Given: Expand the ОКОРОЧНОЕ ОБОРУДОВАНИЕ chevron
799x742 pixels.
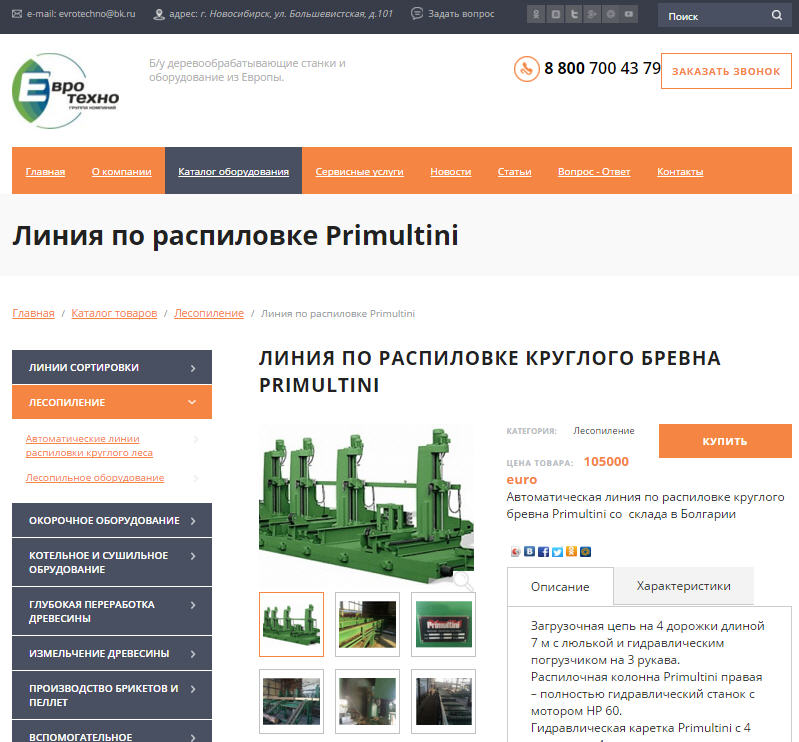Looking at the screenshot, I should coord(193,521).
